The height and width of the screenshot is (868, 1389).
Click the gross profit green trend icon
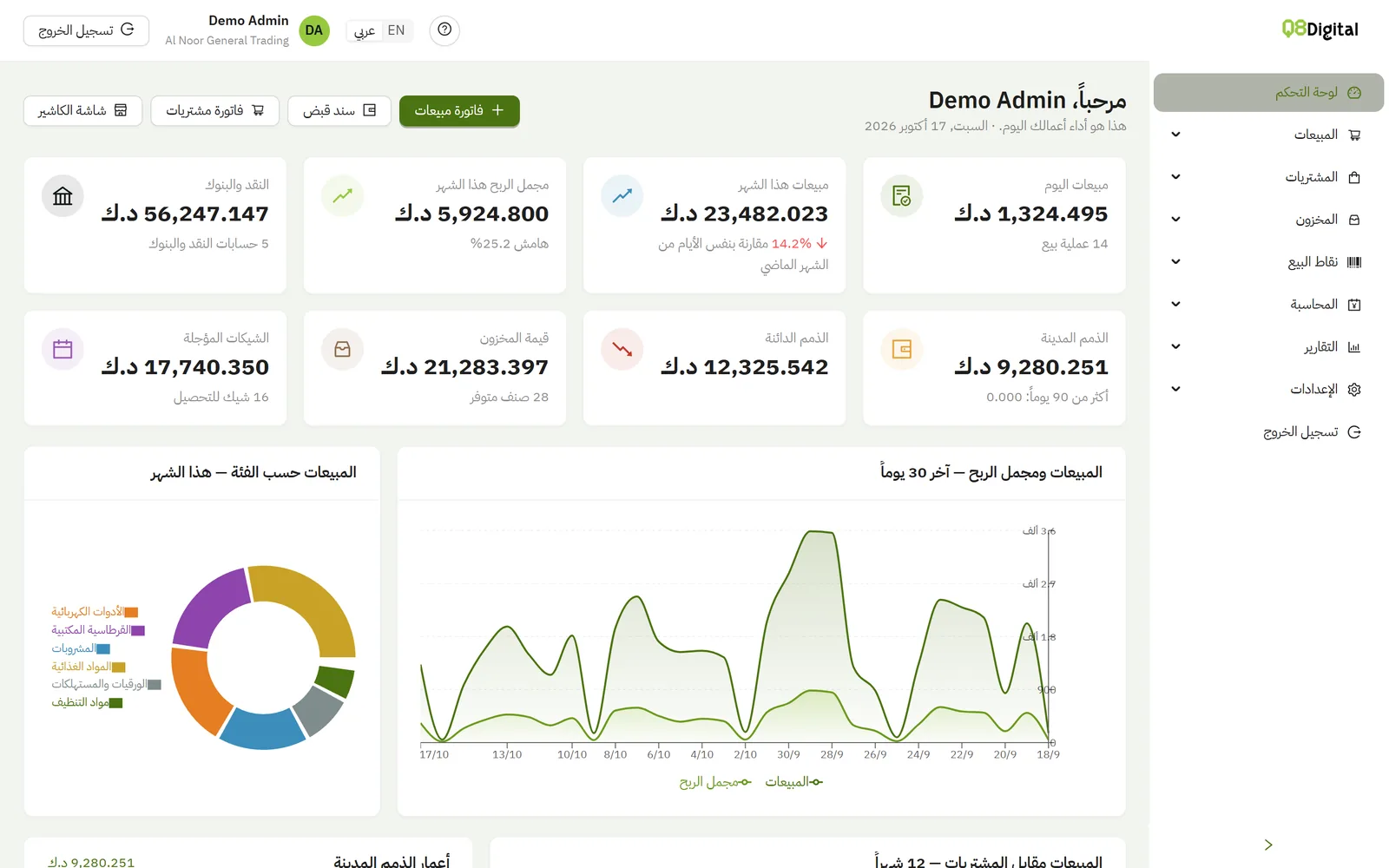(343, 196)
